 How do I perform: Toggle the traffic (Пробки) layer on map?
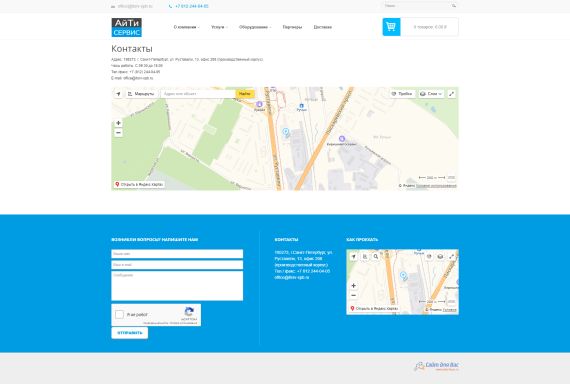coord(402,94)
